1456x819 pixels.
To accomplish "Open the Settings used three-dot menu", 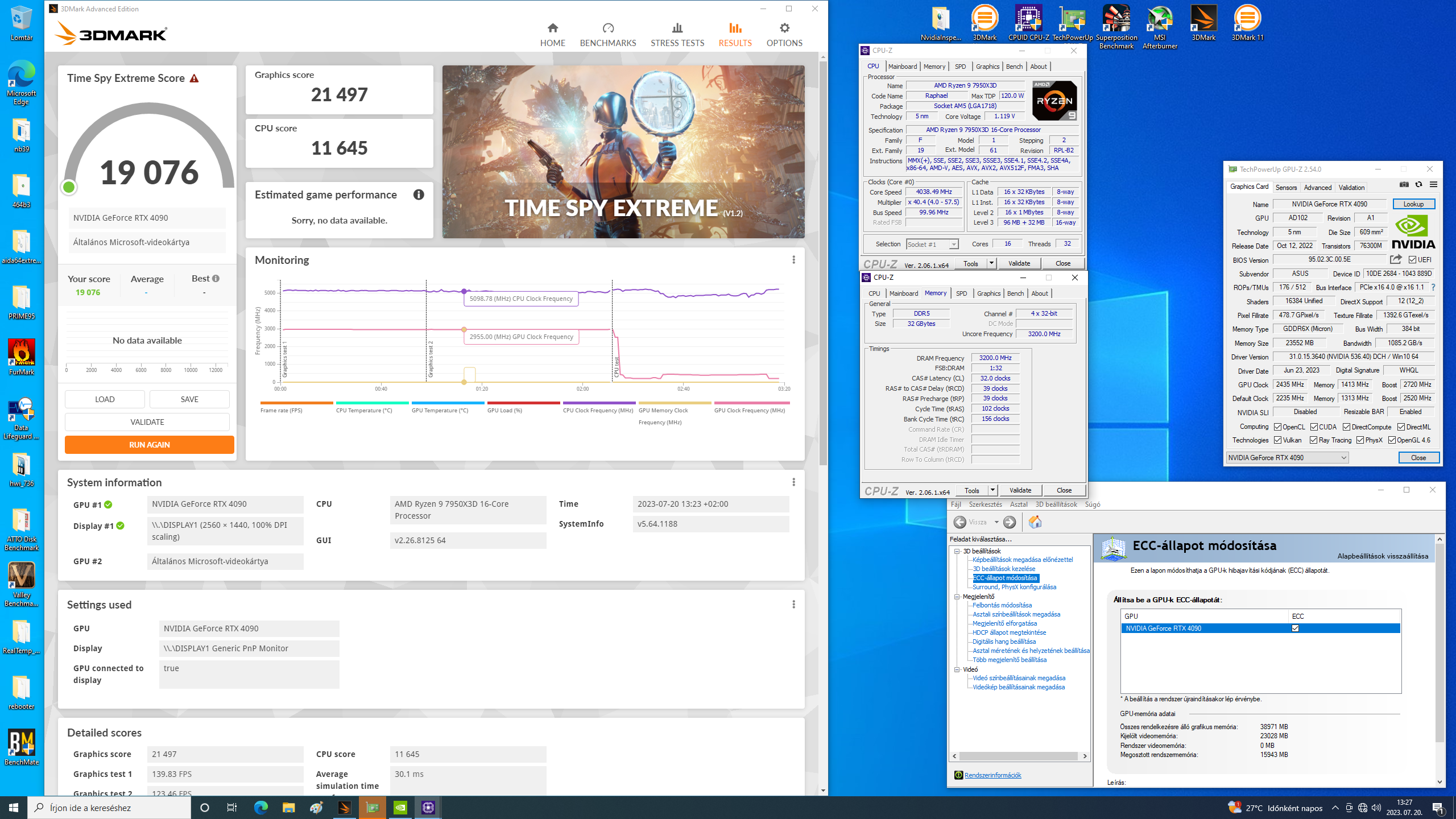I will (793, 605).
